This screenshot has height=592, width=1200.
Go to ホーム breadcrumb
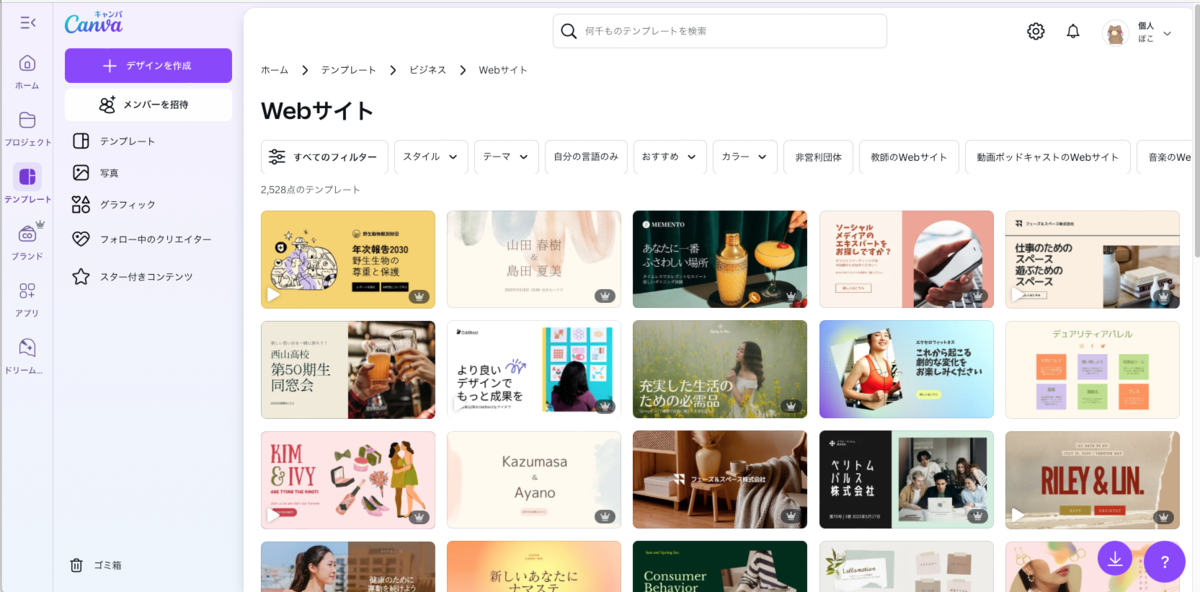coord(274,70)
